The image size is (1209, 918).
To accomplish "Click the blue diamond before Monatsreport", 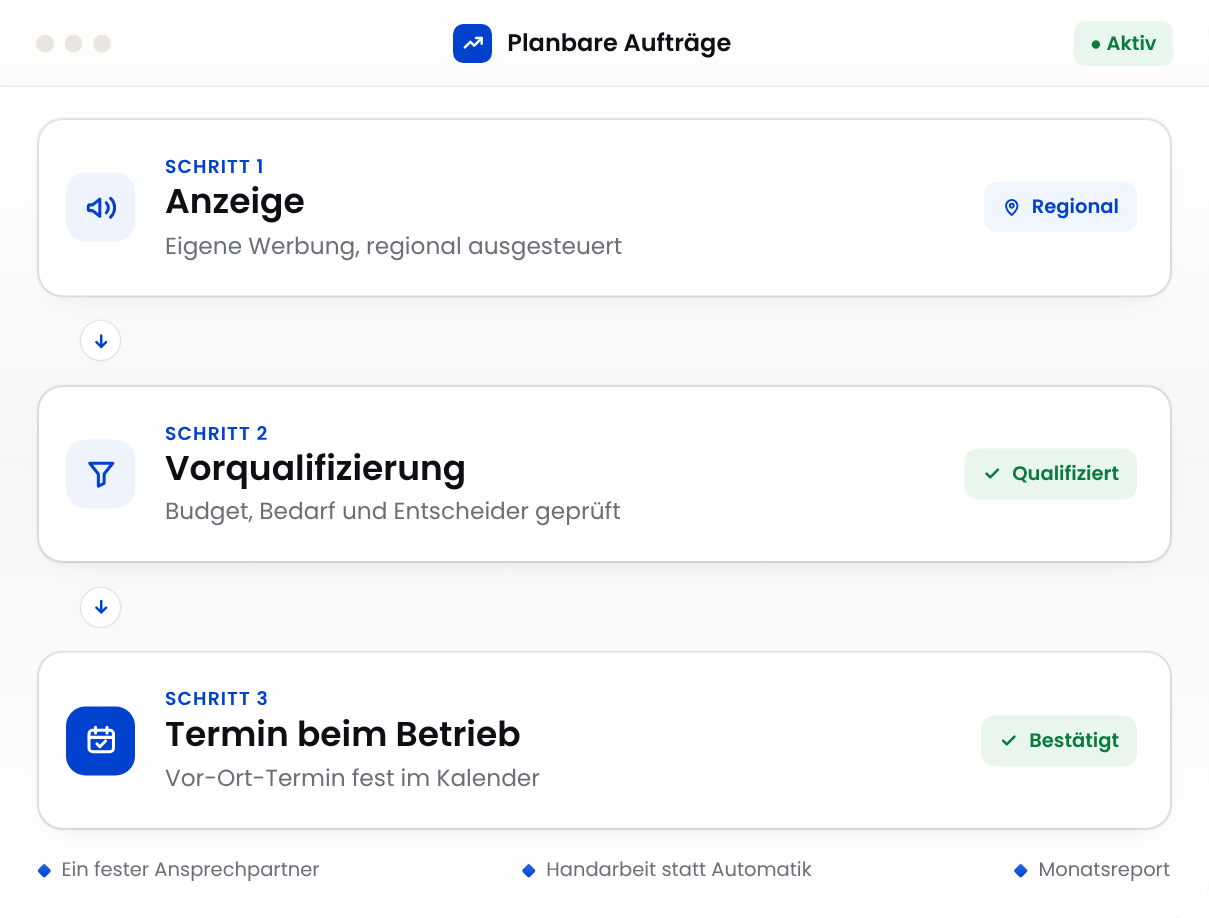I will [1021, 871].
